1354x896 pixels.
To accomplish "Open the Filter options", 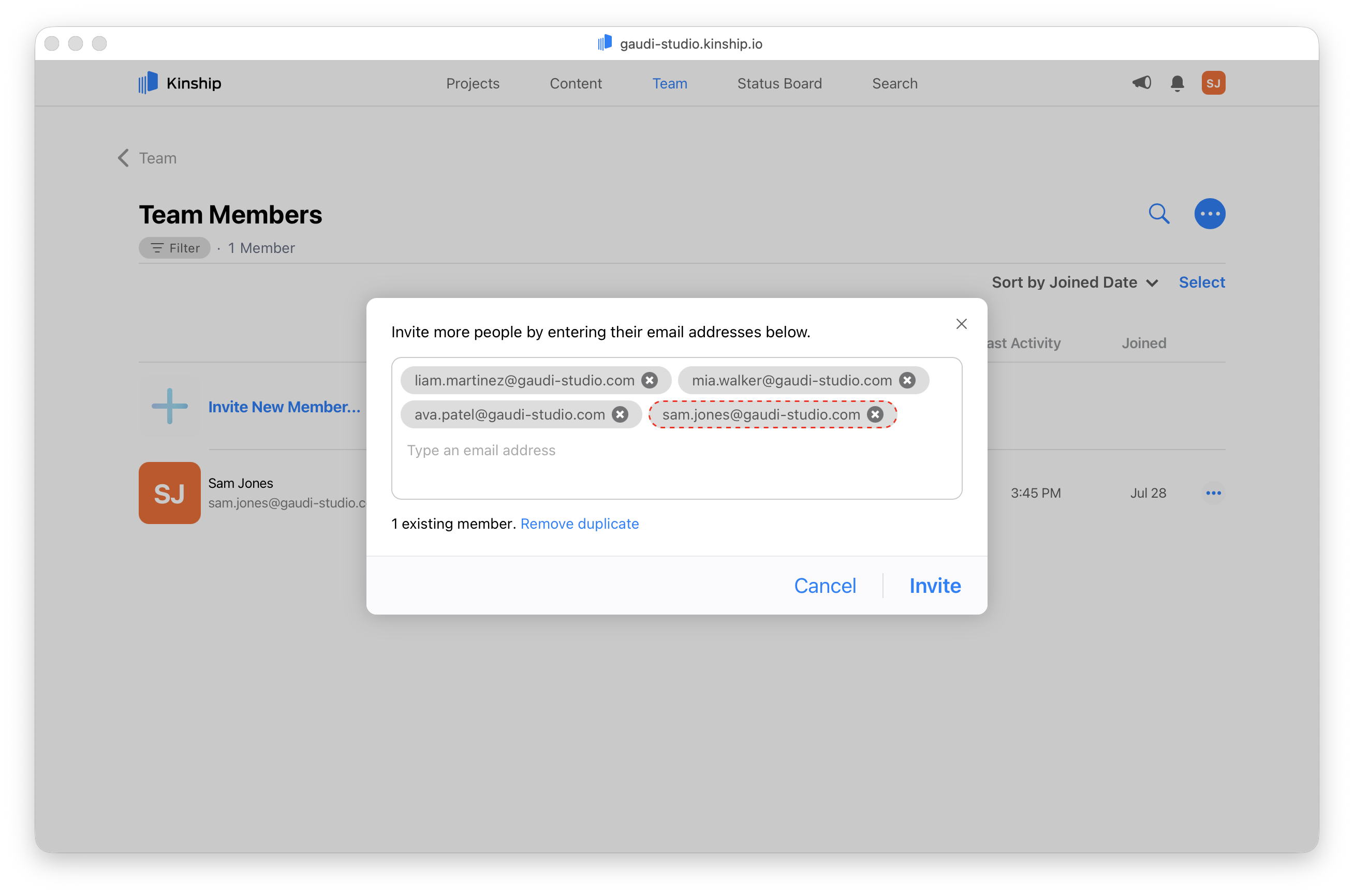I will [x=174, y=247].
